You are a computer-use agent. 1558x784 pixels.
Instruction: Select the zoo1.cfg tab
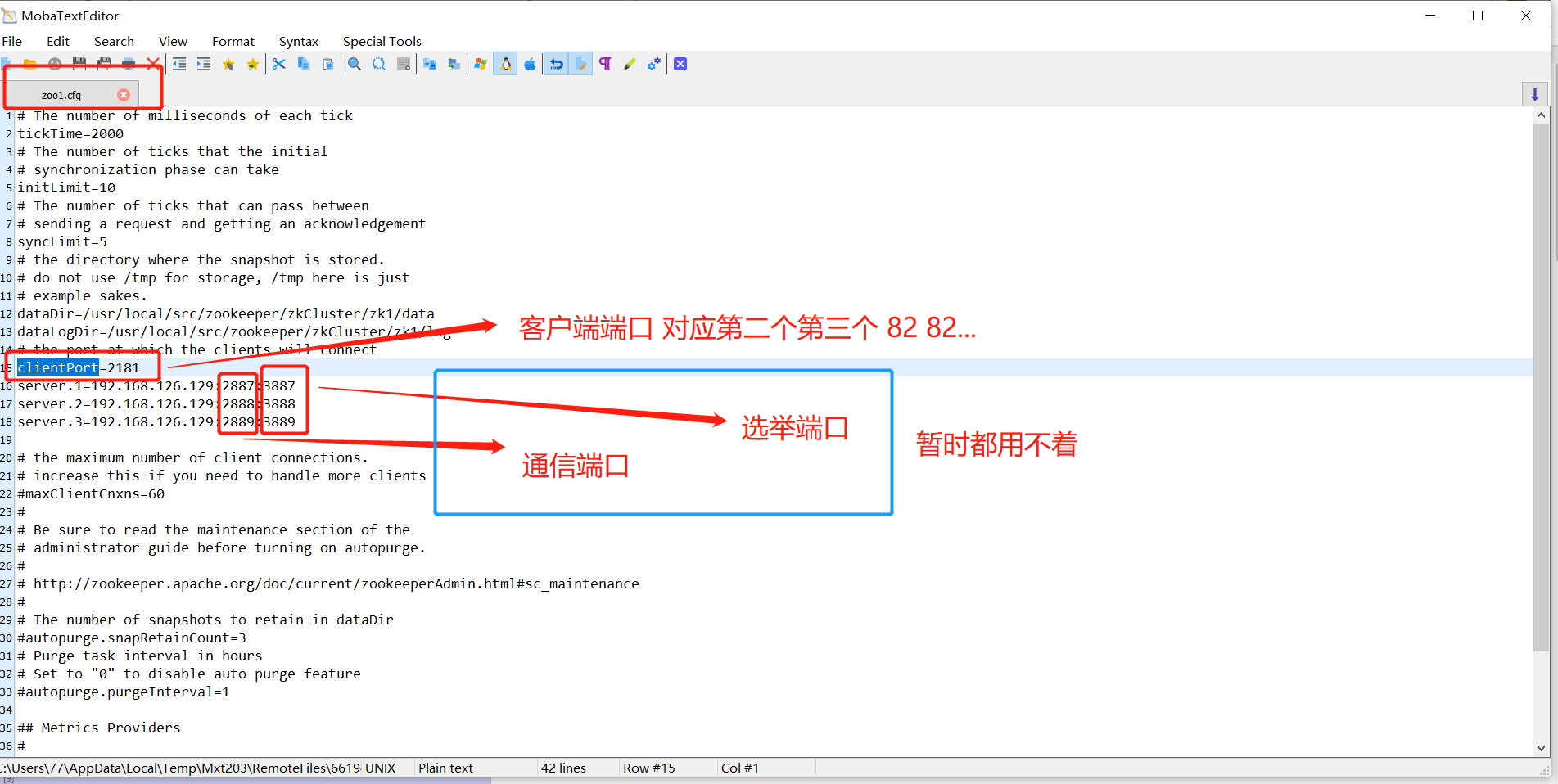pos(61,95)
